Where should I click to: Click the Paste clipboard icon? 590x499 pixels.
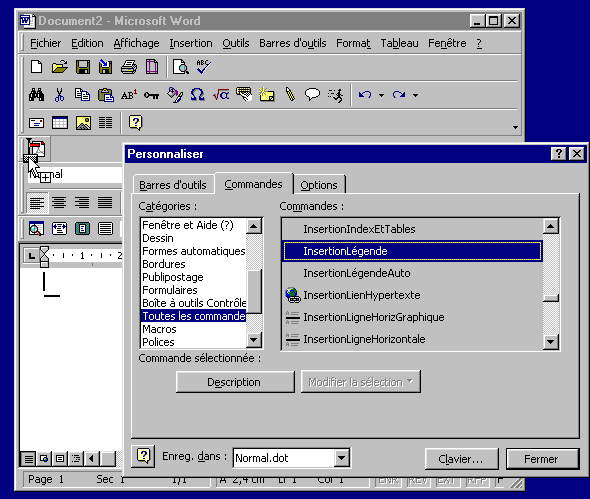(106, 95)
